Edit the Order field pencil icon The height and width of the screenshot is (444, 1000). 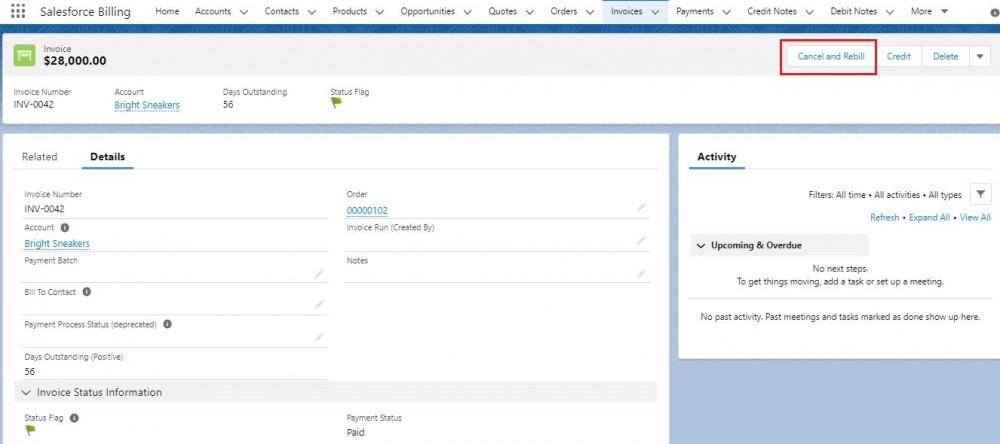pyautogui.click(x=641, y=207)
